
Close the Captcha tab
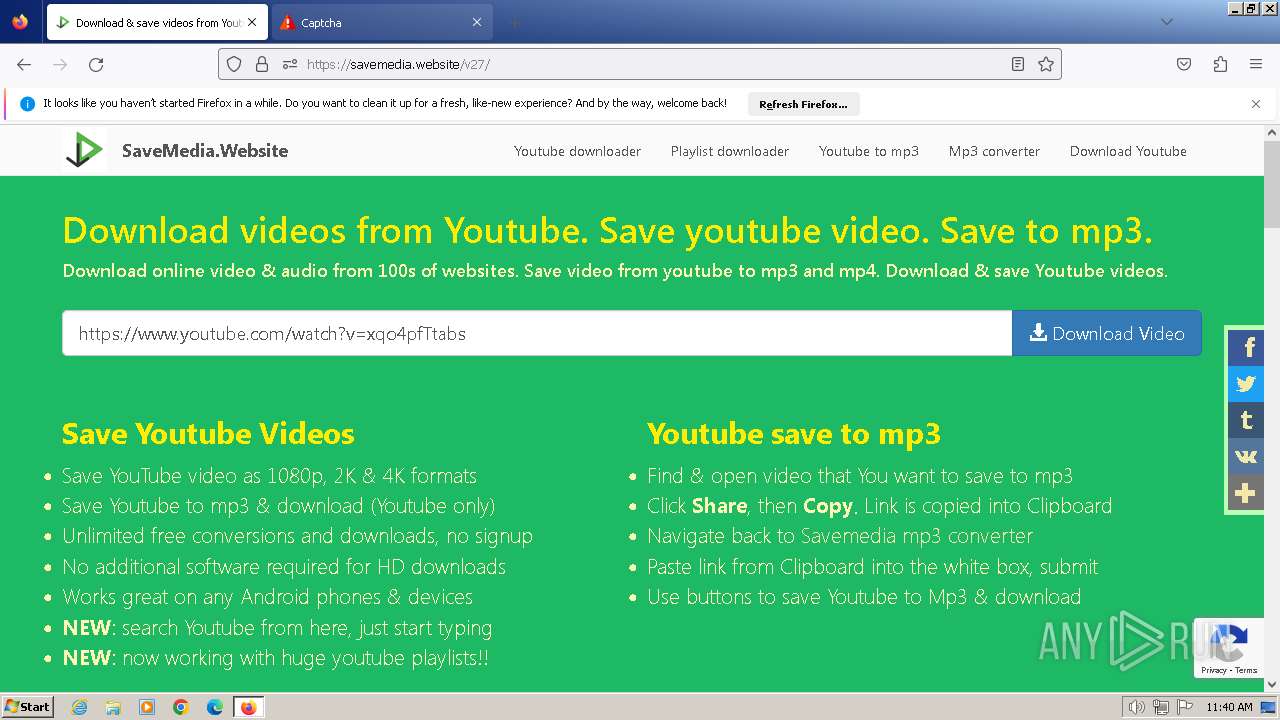(x=476, y=22)
